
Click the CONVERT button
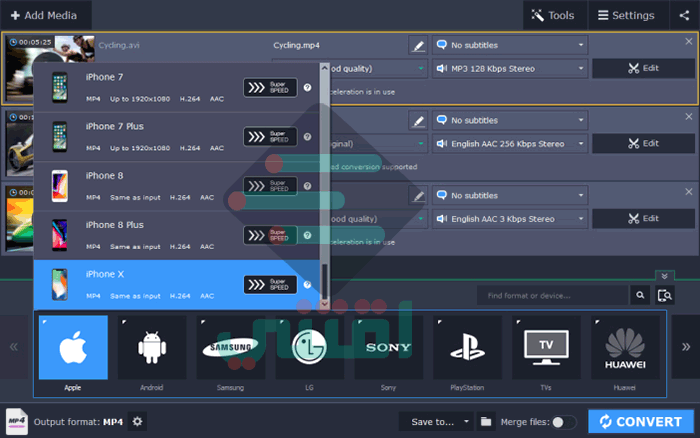tap(641, 421)
